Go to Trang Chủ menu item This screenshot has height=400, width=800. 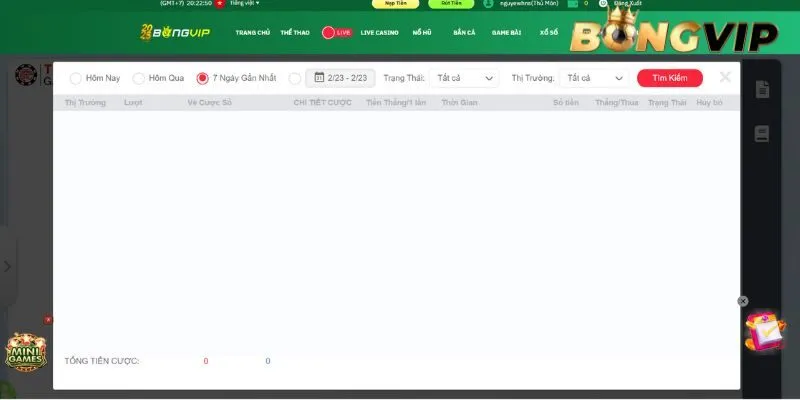[x=253, y=33]
